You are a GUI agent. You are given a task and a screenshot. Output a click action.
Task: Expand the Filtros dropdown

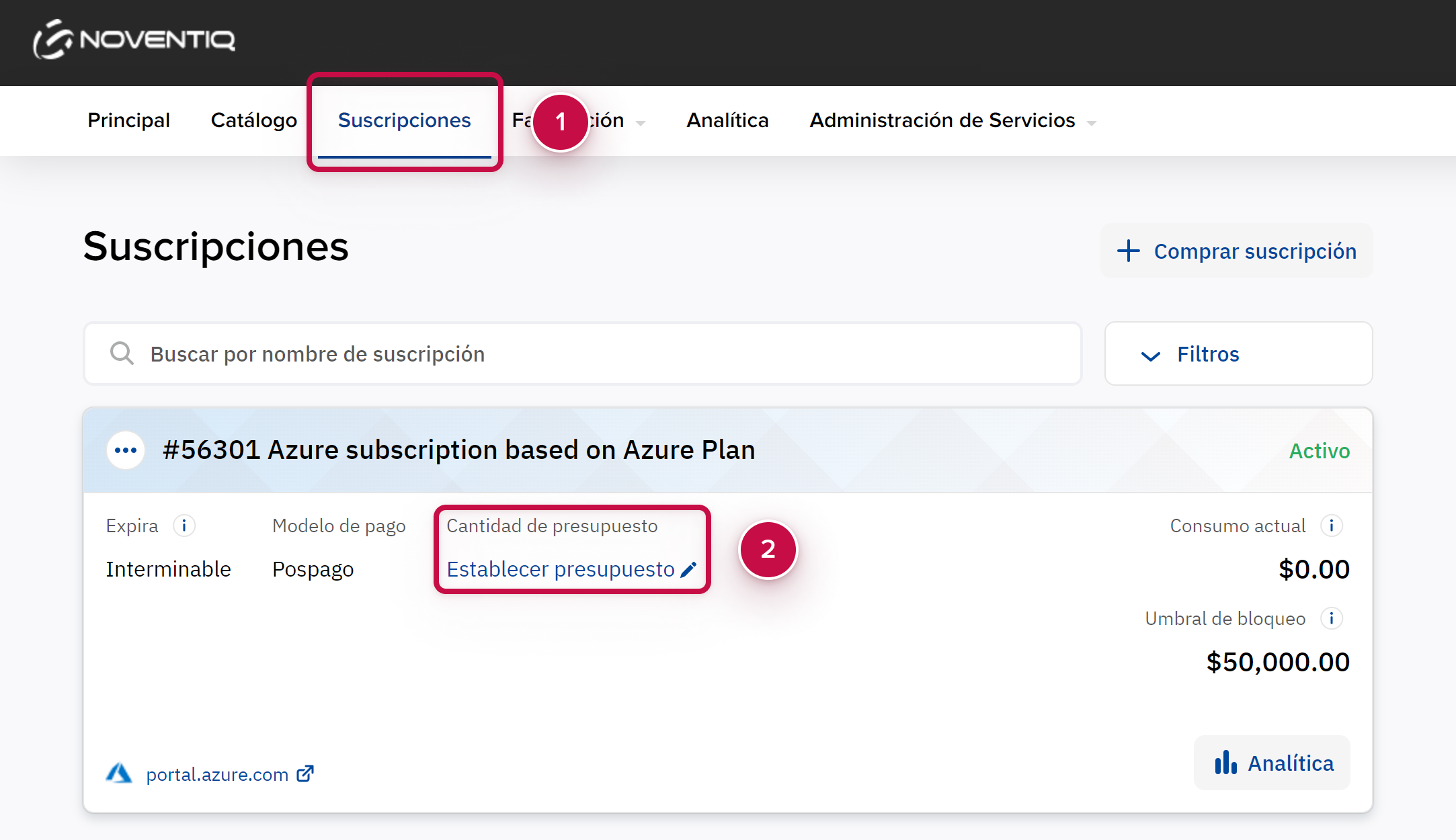click(x=1238, y=354)
